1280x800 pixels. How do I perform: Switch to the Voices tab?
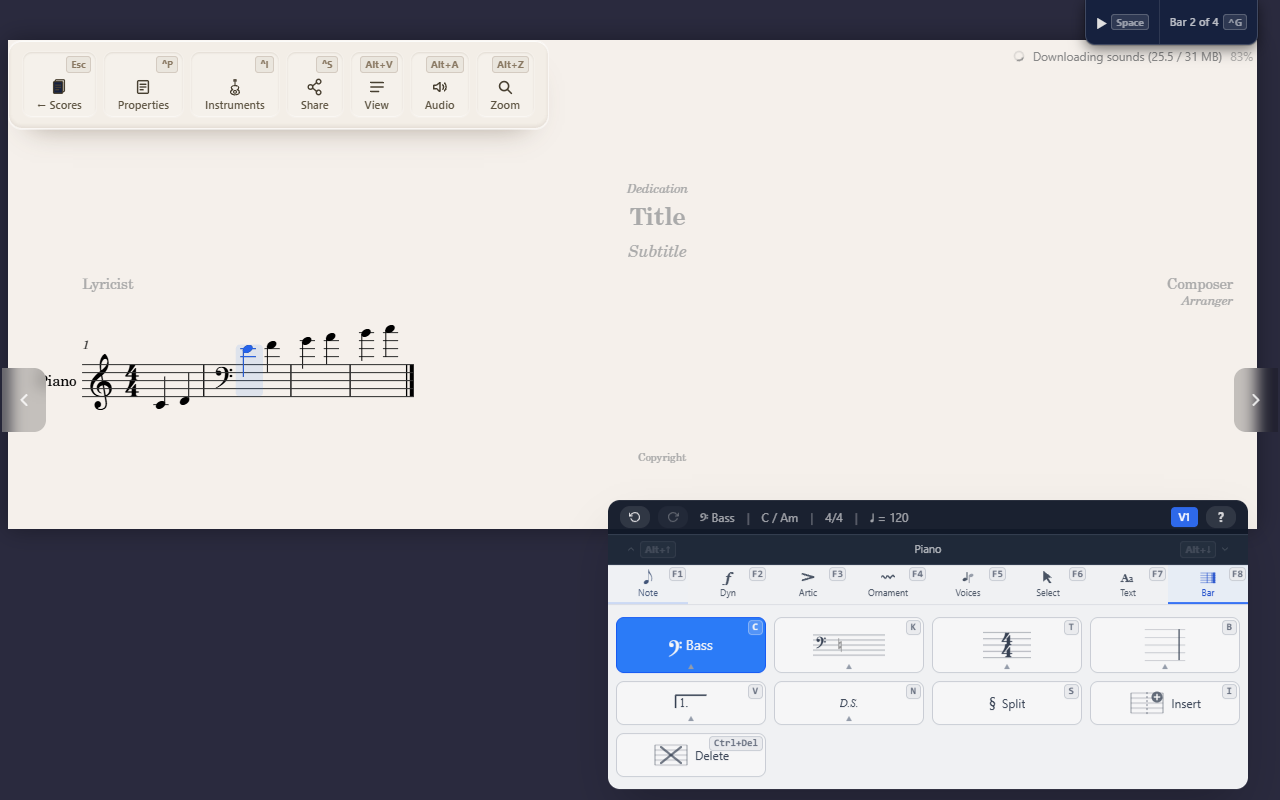tap(968, 584)
